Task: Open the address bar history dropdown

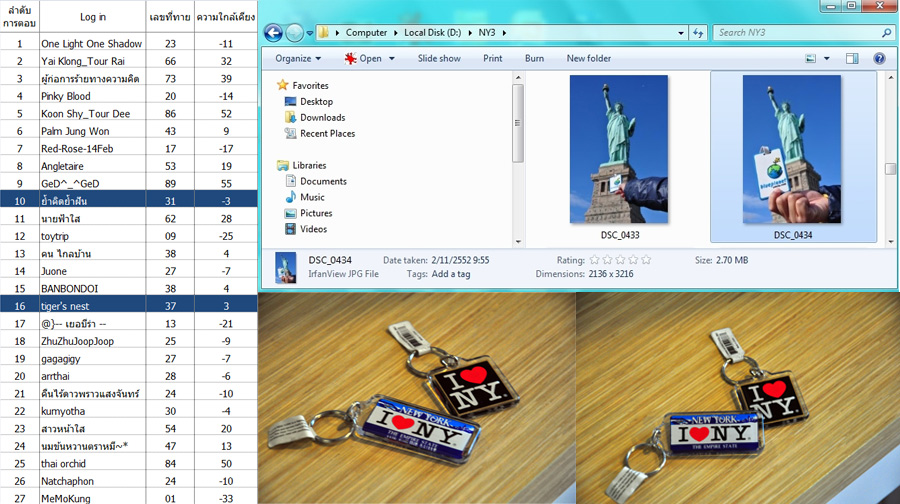Action: coord(681,33)
